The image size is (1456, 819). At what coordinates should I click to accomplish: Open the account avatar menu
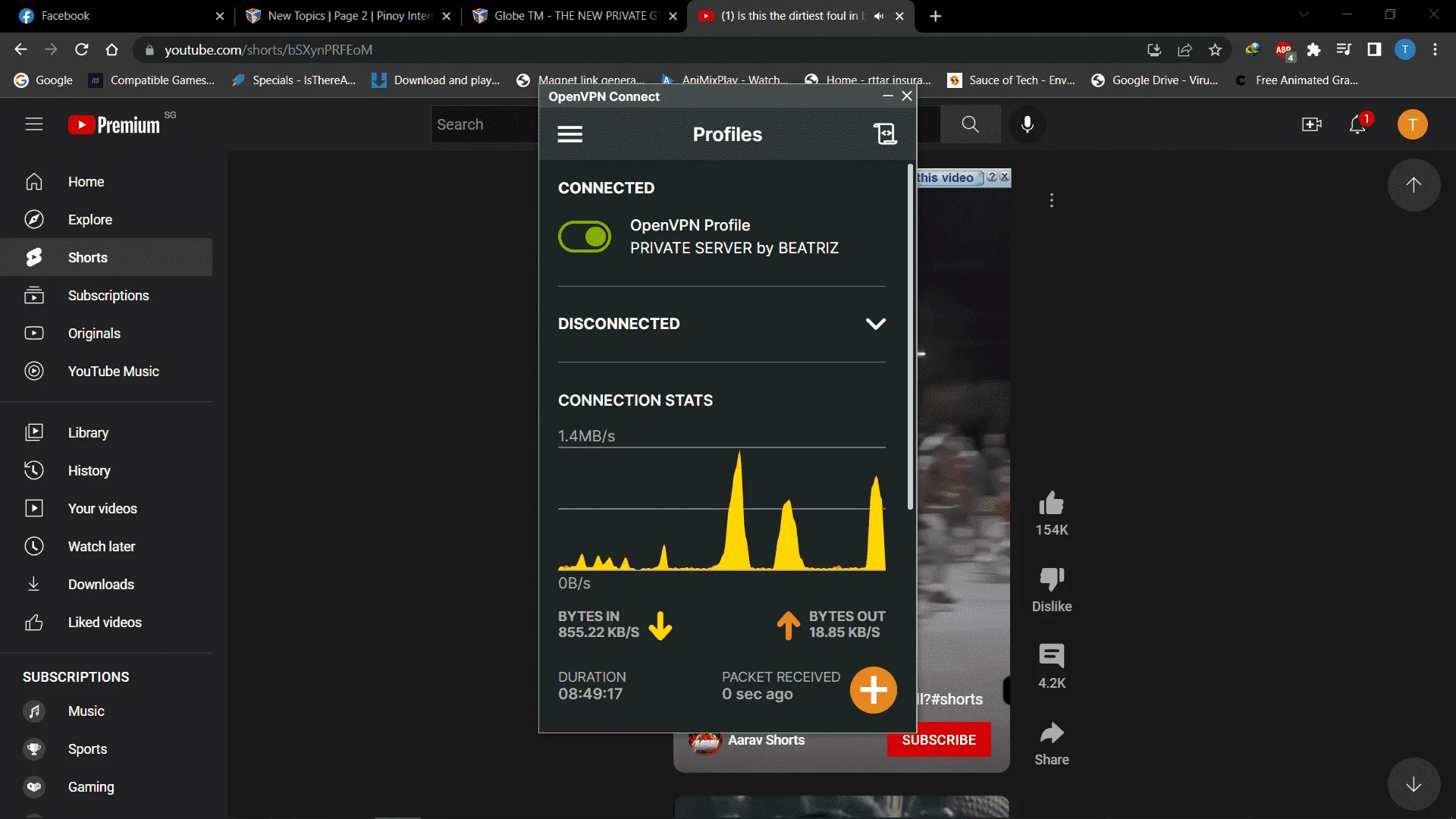(1412, 124)
